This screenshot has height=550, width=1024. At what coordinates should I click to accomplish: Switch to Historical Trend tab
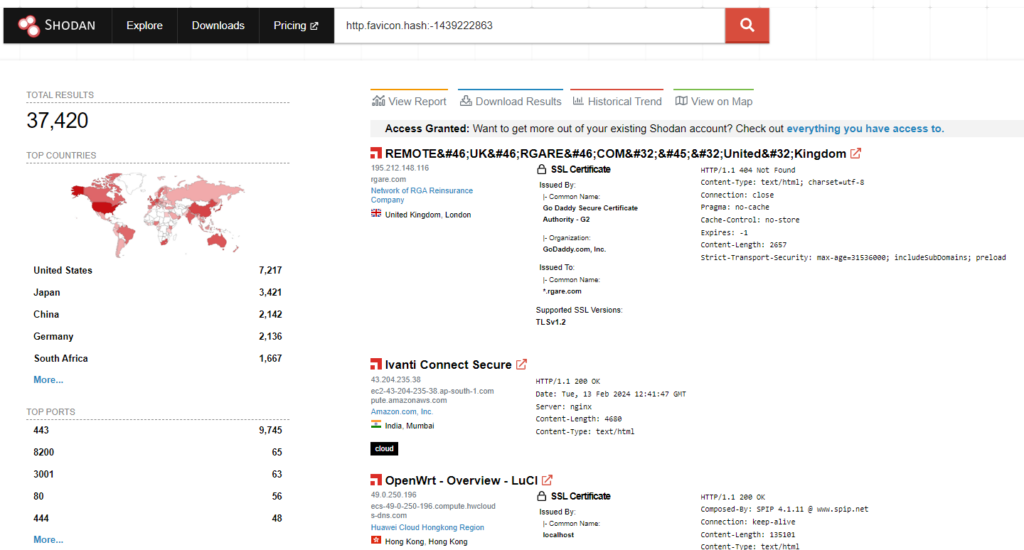tap(617, 101)
